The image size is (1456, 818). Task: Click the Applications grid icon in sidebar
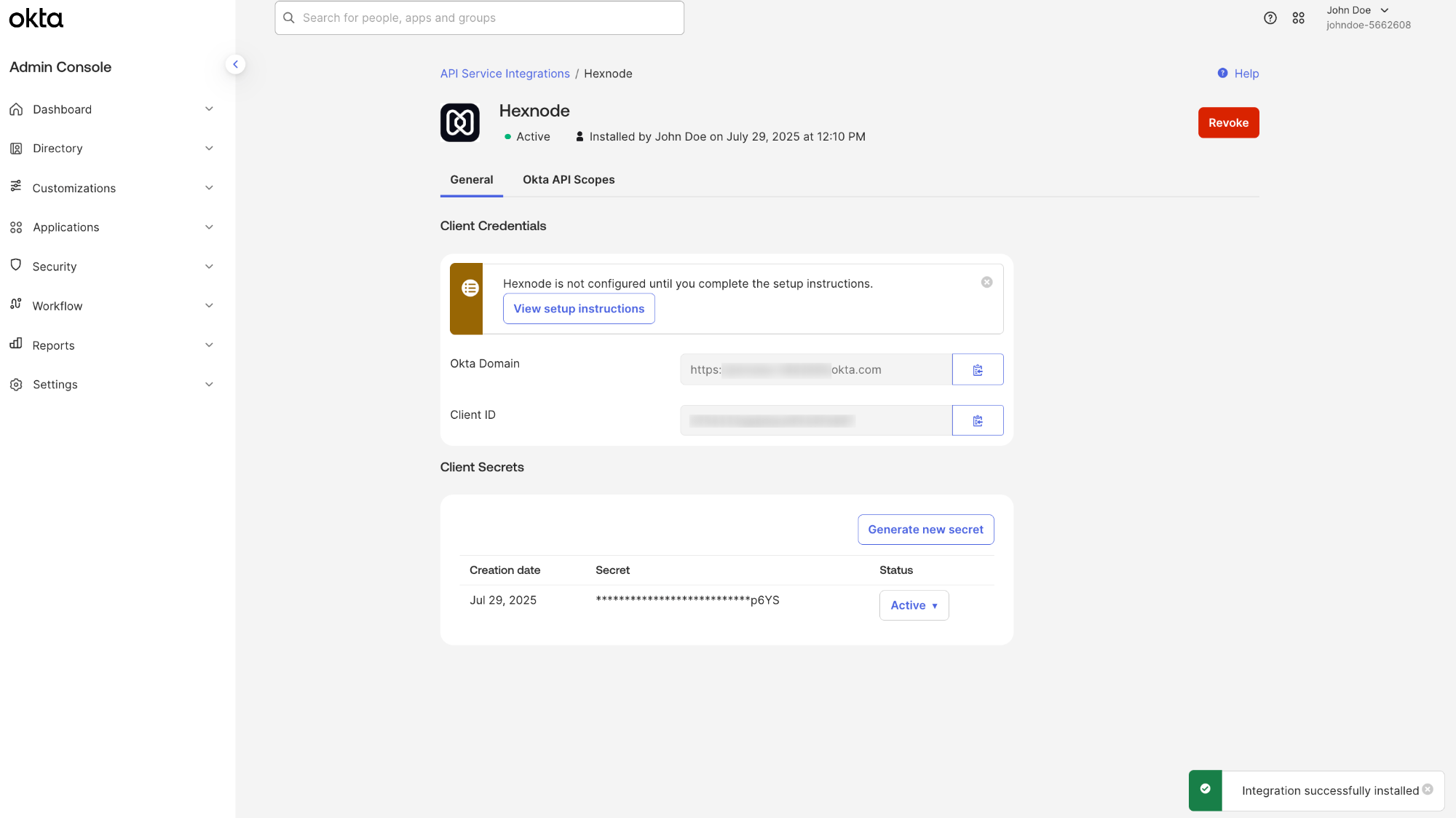pyautogui.click(x=16, y=227)
